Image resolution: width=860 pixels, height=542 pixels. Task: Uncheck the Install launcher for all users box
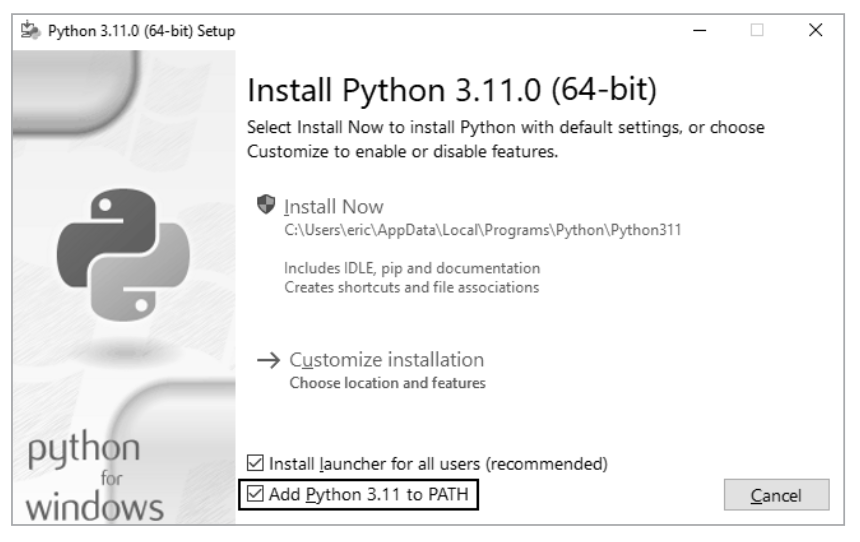256,464
